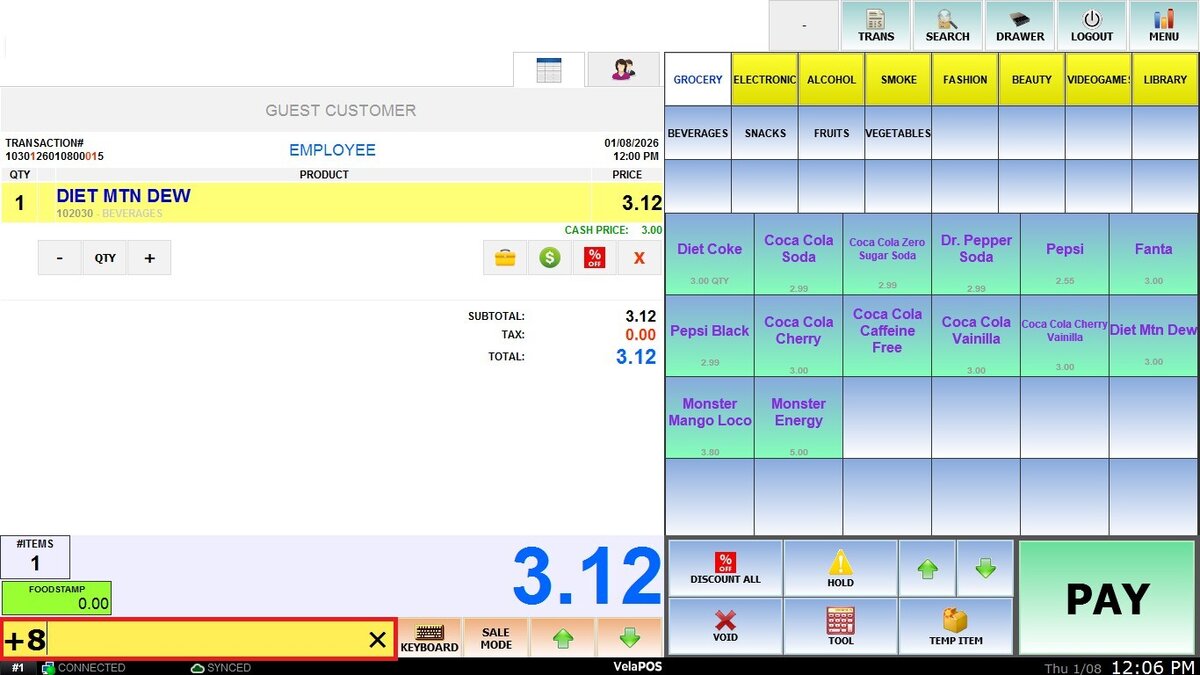
Task: Add Monster Energy product
Action: (x=798, y=417)
